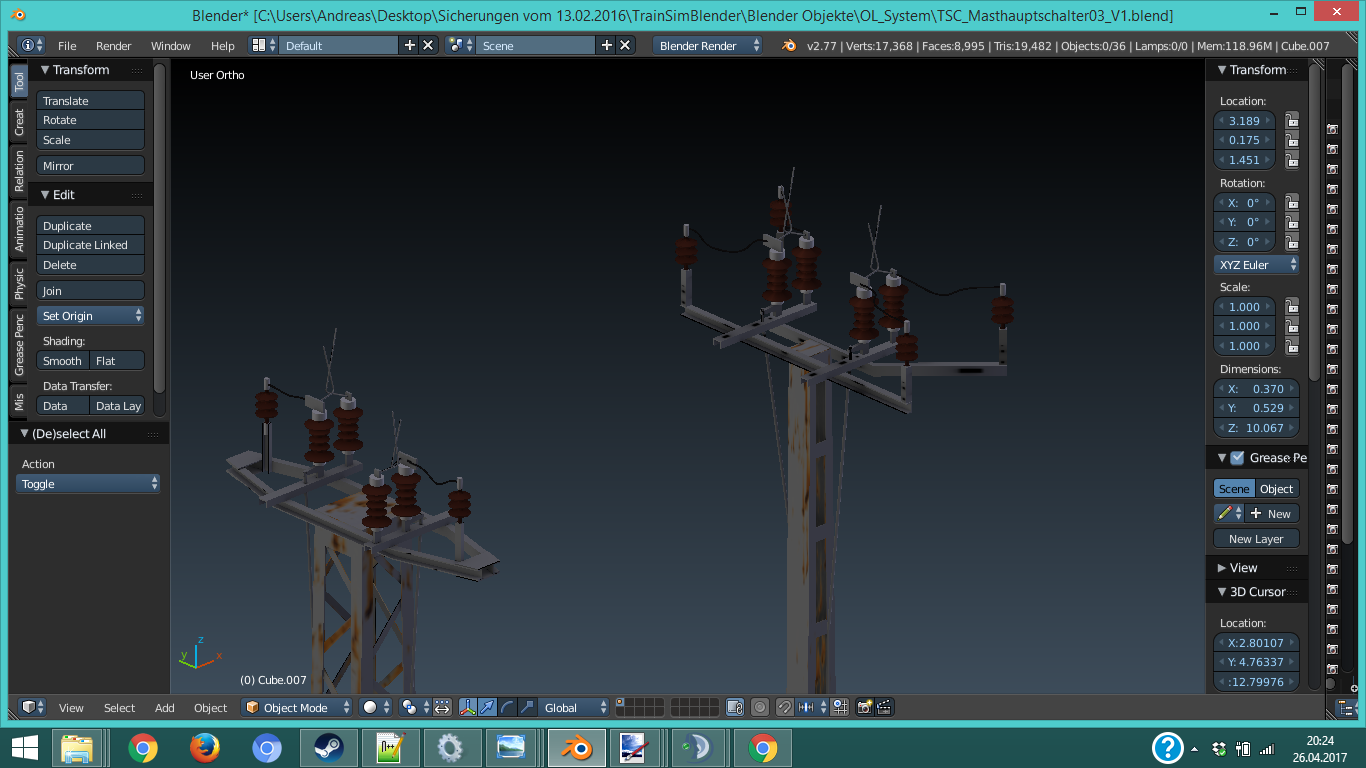This screenshot has height=768, width=1366.
Task: Click the OpenGL render animation clapper icon
Action: [x=884, y=707]
